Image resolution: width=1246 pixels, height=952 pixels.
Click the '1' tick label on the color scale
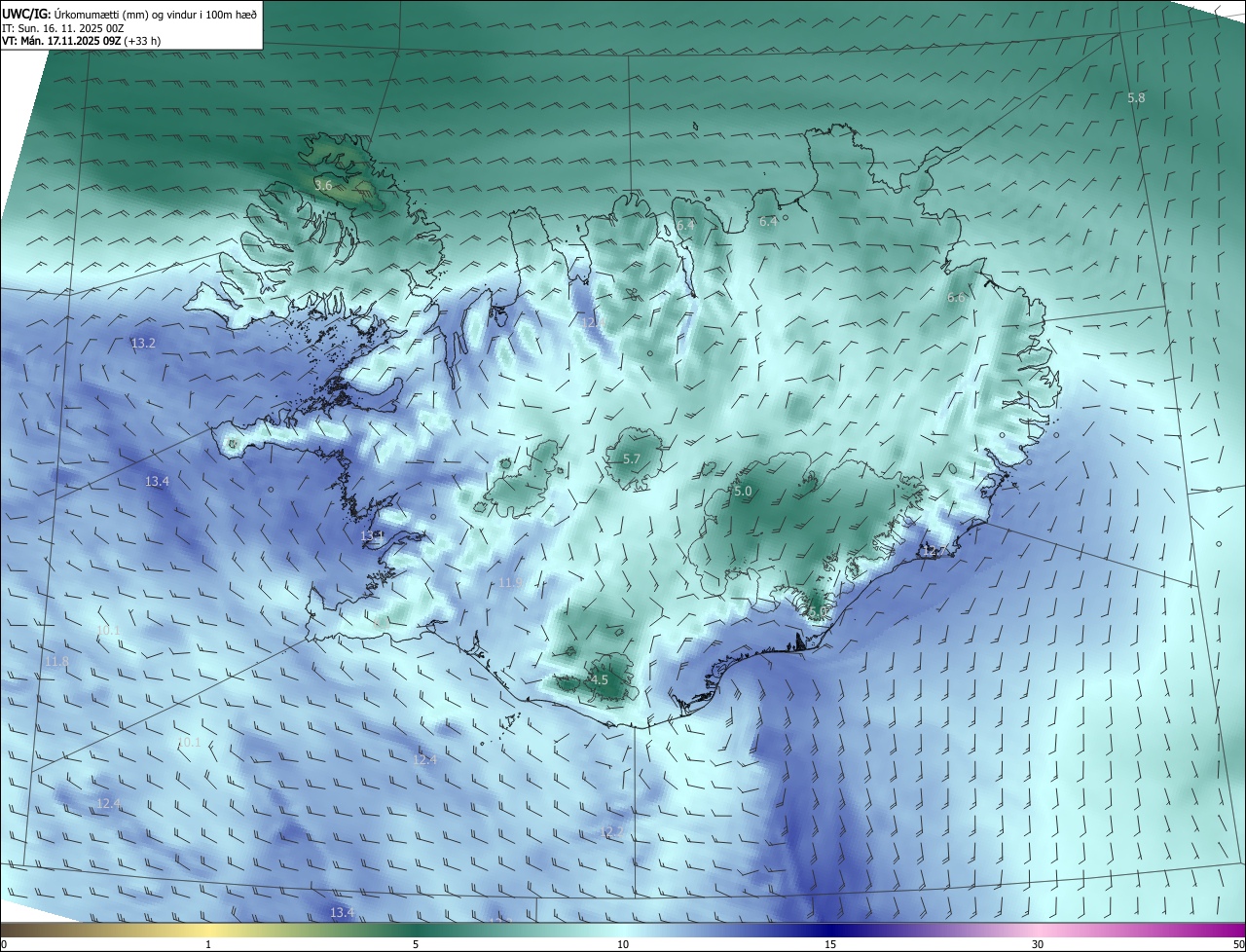[208, 945]
